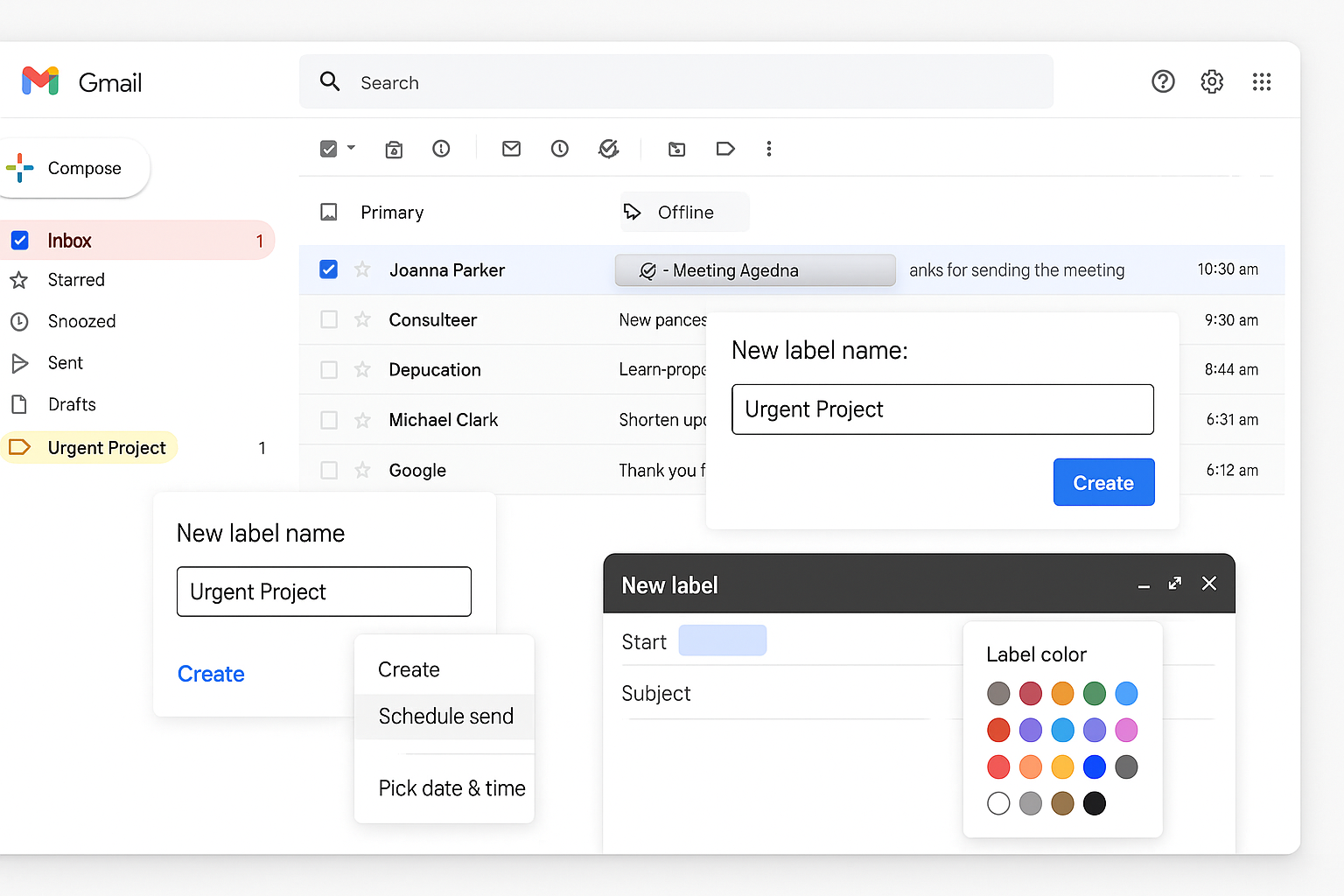The image size is (1344, 896).
Task: Click the labels tag toolbar icon
Action: [x=725, y=149]
